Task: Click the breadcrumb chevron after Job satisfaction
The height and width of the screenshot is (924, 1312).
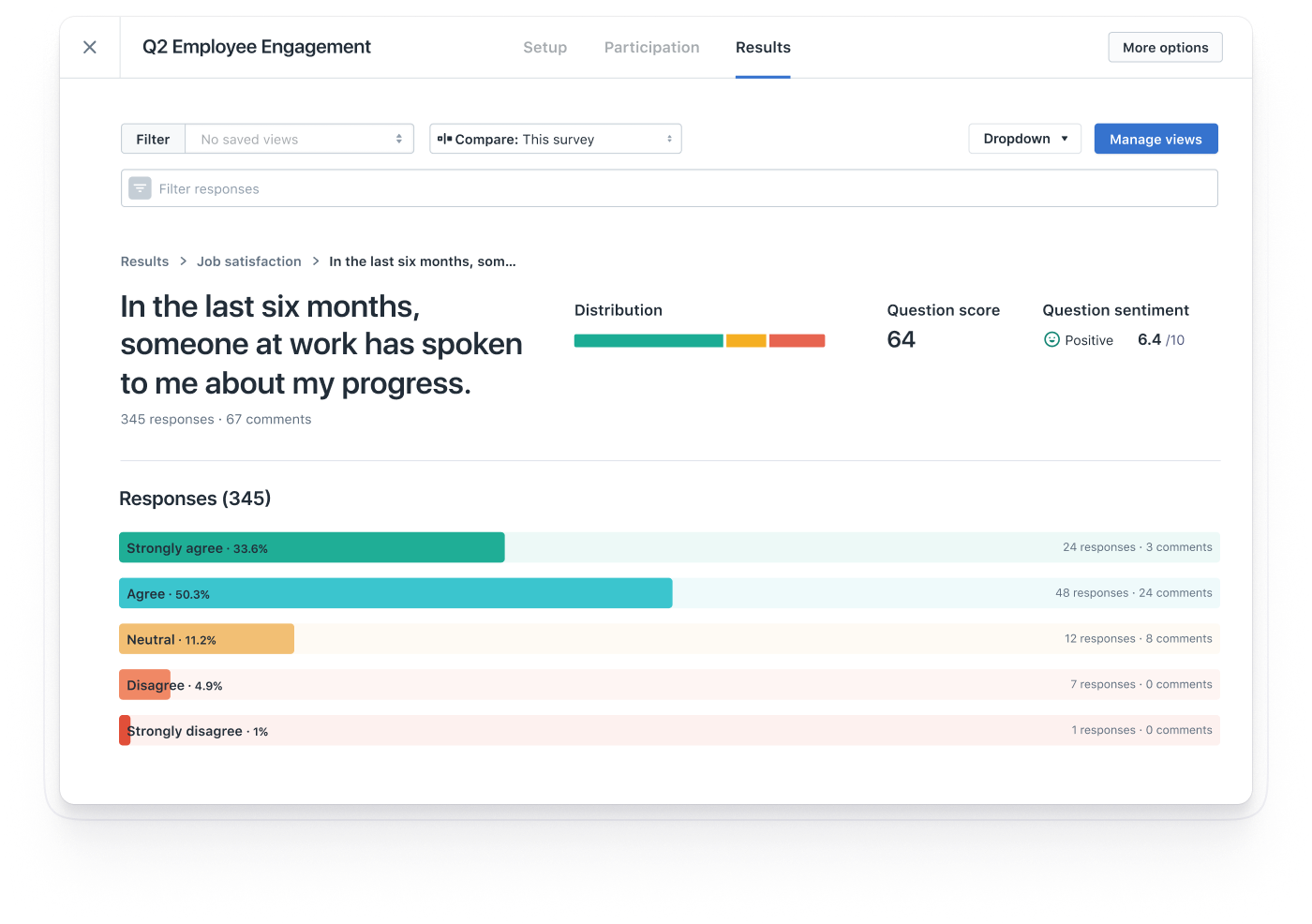Action: pos(316,261)
